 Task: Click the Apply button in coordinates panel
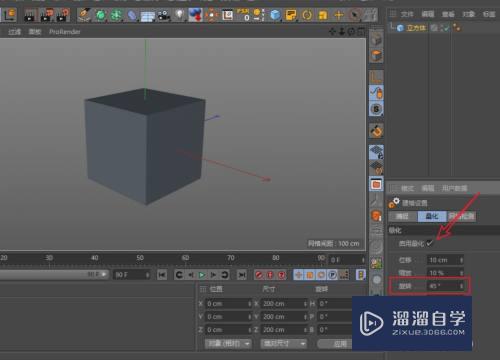335,344
